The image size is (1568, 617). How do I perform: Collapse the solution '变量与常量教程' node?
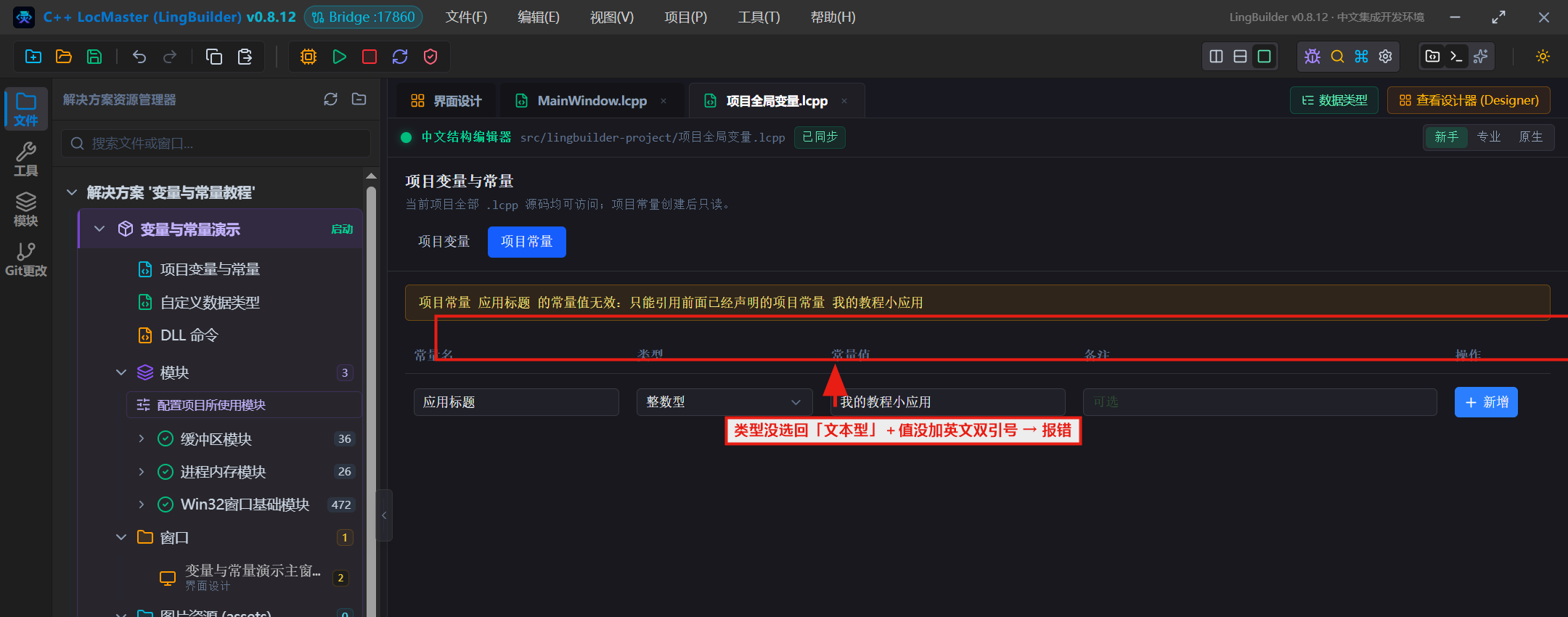pos(72,192)
